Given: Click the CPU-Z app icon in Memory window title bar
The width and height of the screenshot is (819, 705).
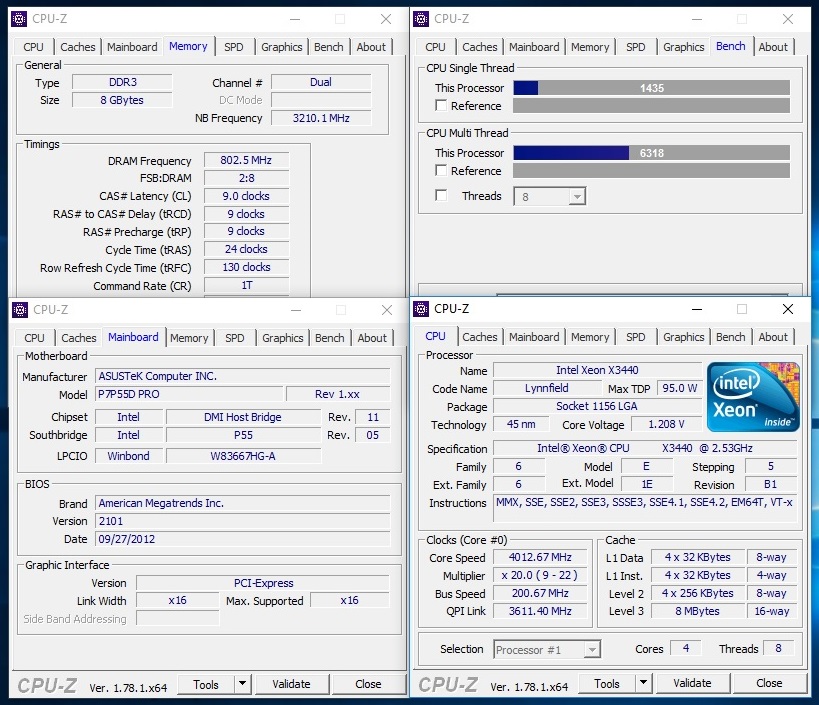Looking at the screenshot, I should [x=19, y=19].
